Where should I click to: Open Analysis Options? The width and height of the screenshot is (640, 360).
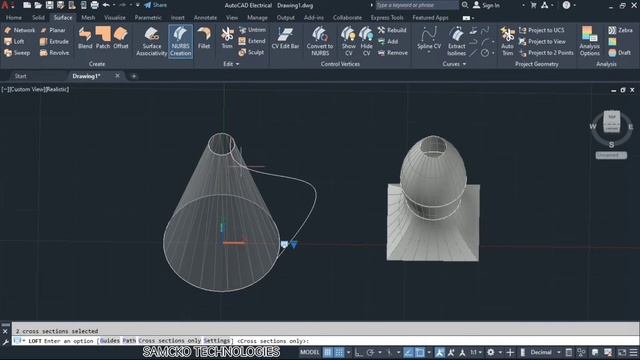pyautogui.click(x=589, y=41)
